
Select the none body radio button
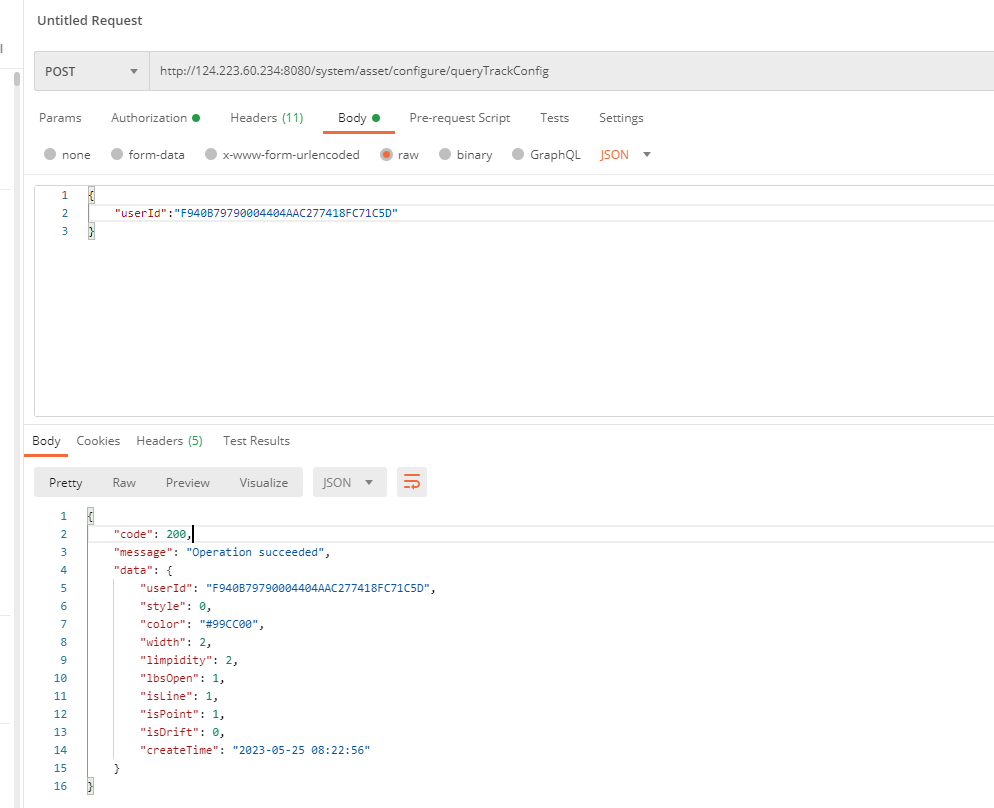[50, 155]
